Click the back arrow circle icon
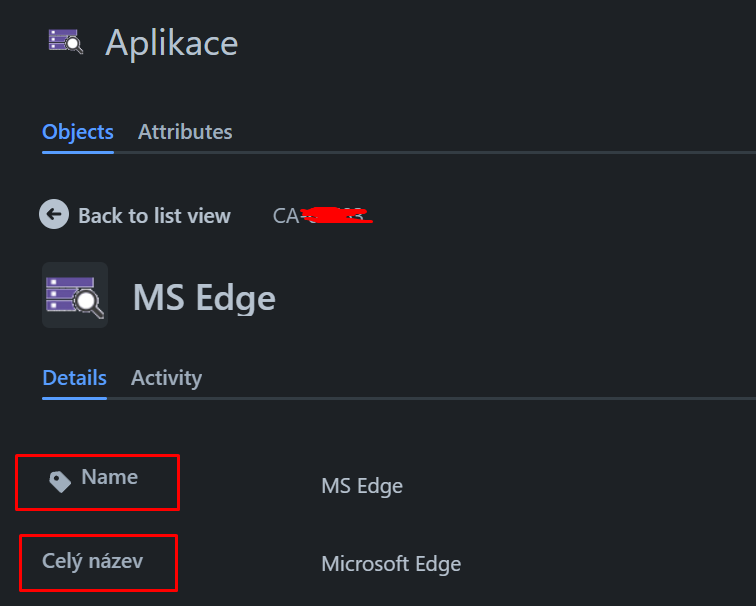 [54, 214]
